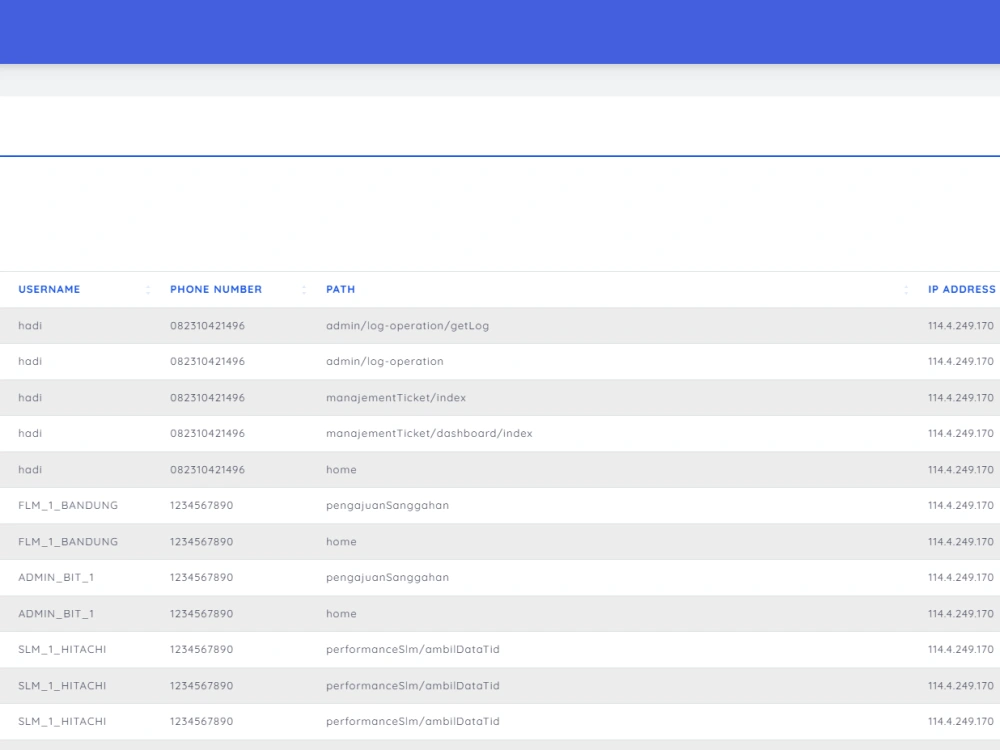Click ADMIN_BIT_1 in the home row
This screenshot has height=750, width=1000.
click(x=55, y=614)
